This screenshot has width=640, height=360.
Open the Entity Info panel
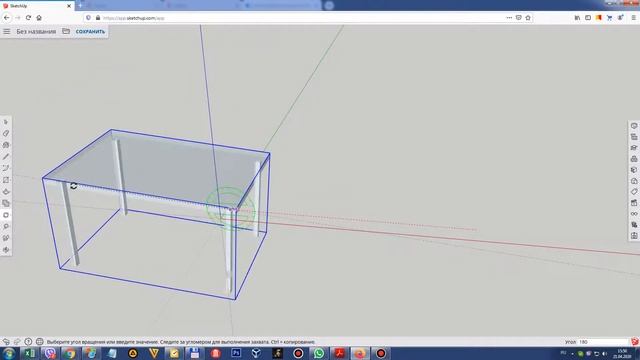click(x=634, y=126)
